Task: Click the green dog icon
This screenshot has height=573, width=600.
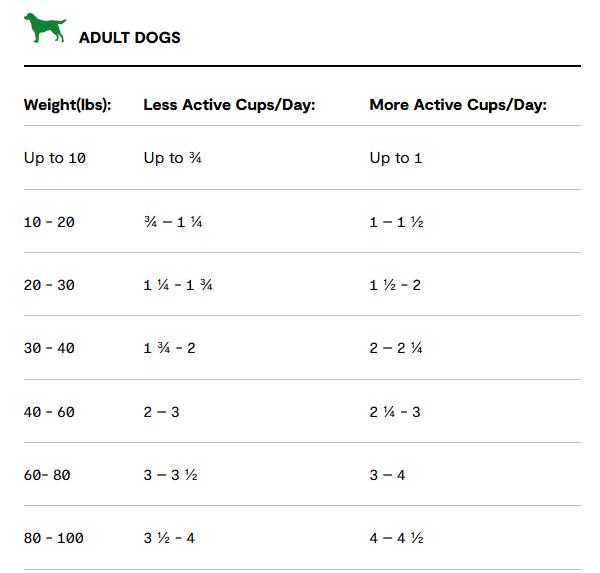Action: coord(45,28)
